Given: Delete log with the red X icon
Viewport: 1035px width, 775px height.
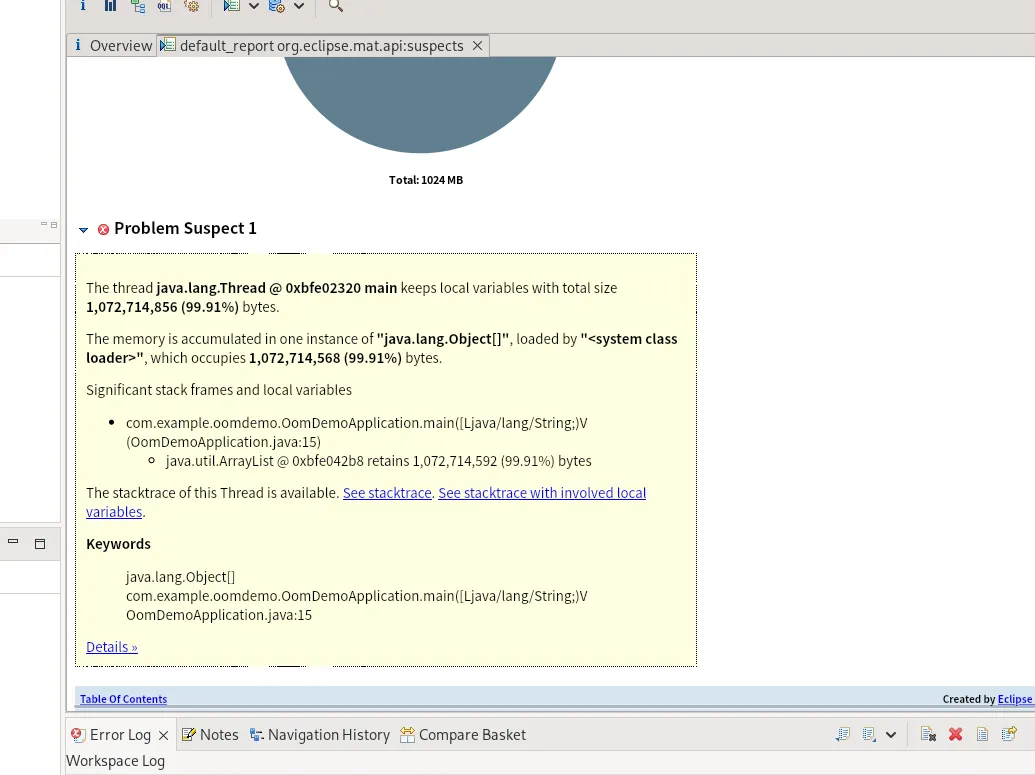Looking at the screenshot, I should click(x=955, y=735).
